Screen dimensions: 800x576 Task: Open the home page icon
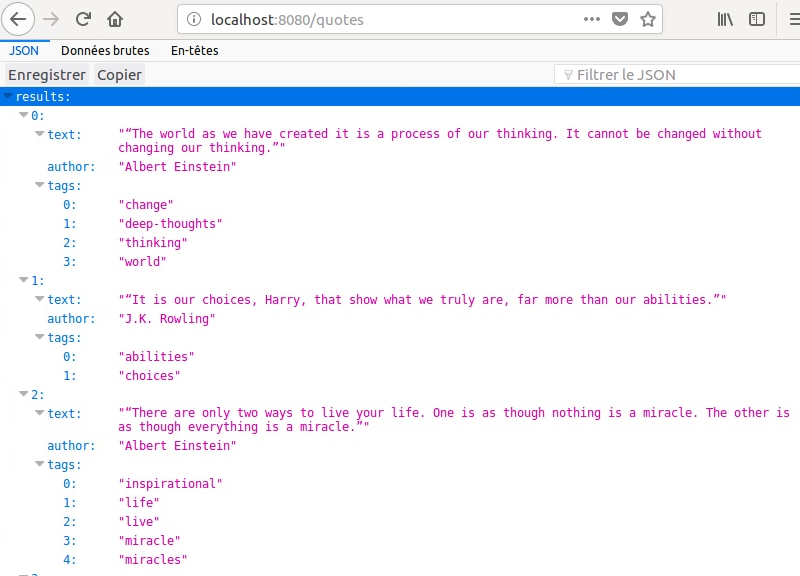[115, 19]
